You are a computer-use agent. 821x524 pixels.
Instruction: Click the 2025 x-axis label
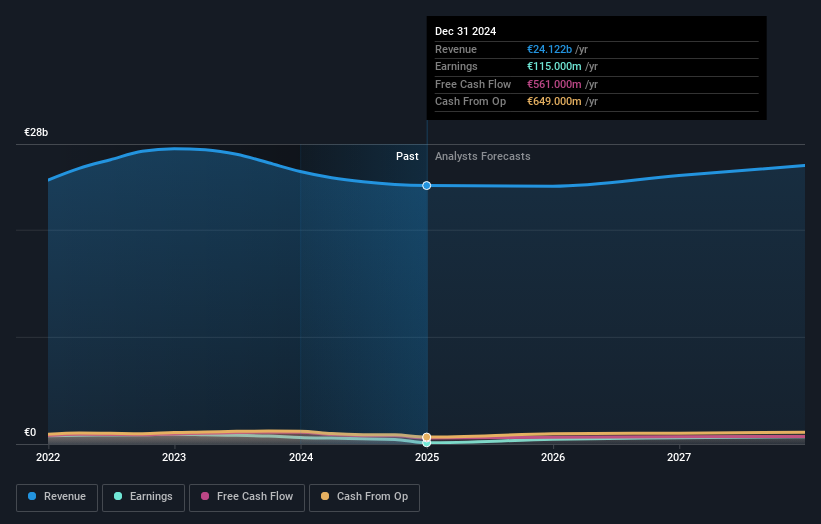(x=427, y=457)
